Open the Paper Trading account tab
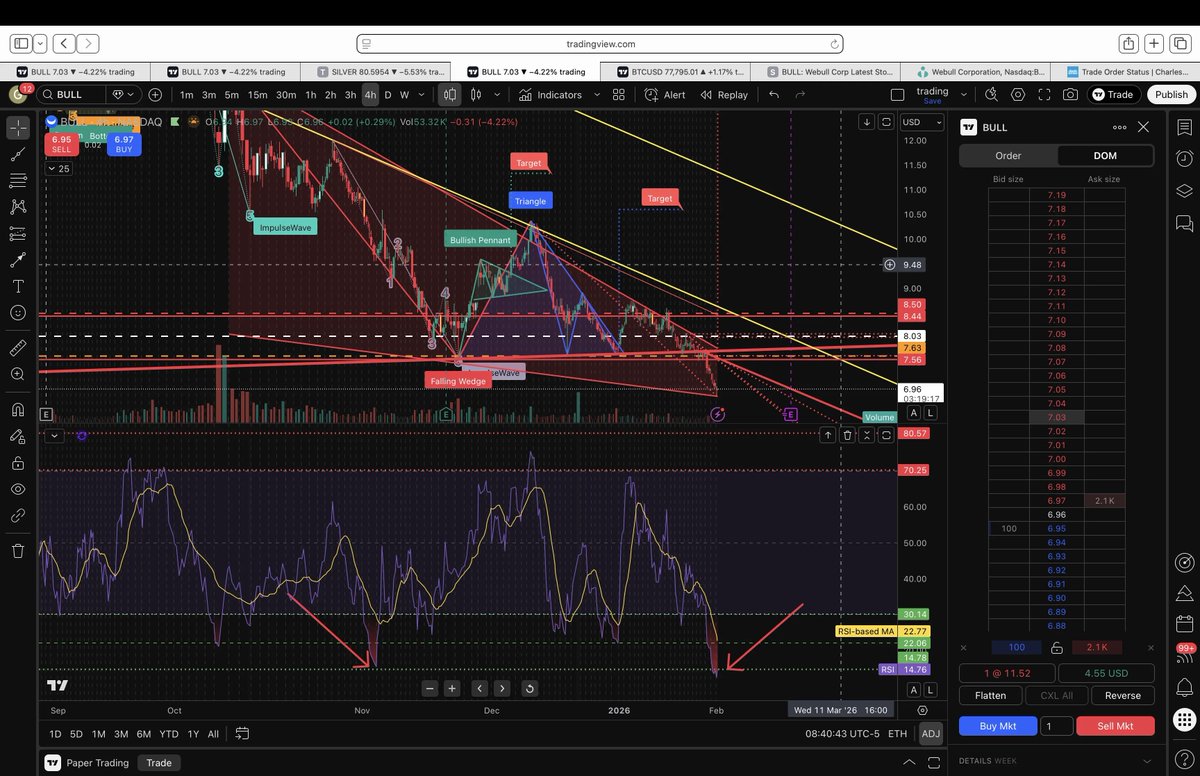Screen dimensions: 1200x776 point(88,763)
